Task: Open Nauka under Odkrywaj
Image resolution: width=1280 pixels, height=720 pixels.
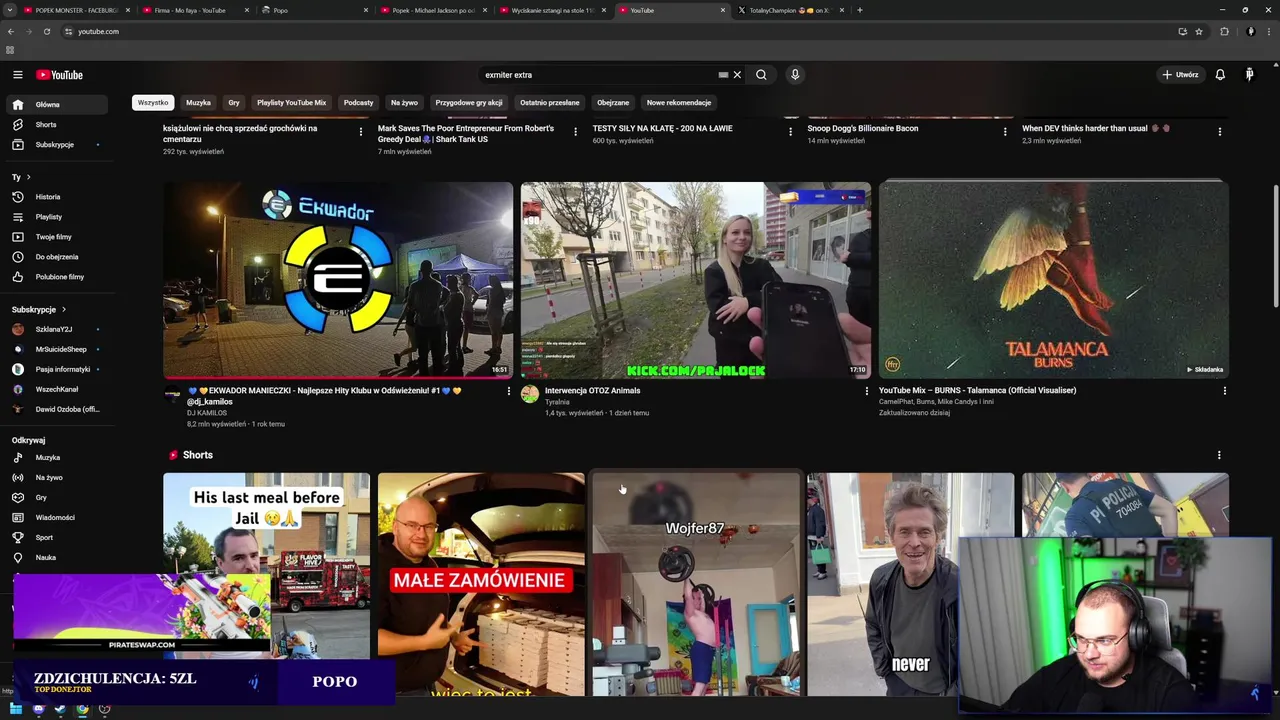Action: tap(58, 557)
